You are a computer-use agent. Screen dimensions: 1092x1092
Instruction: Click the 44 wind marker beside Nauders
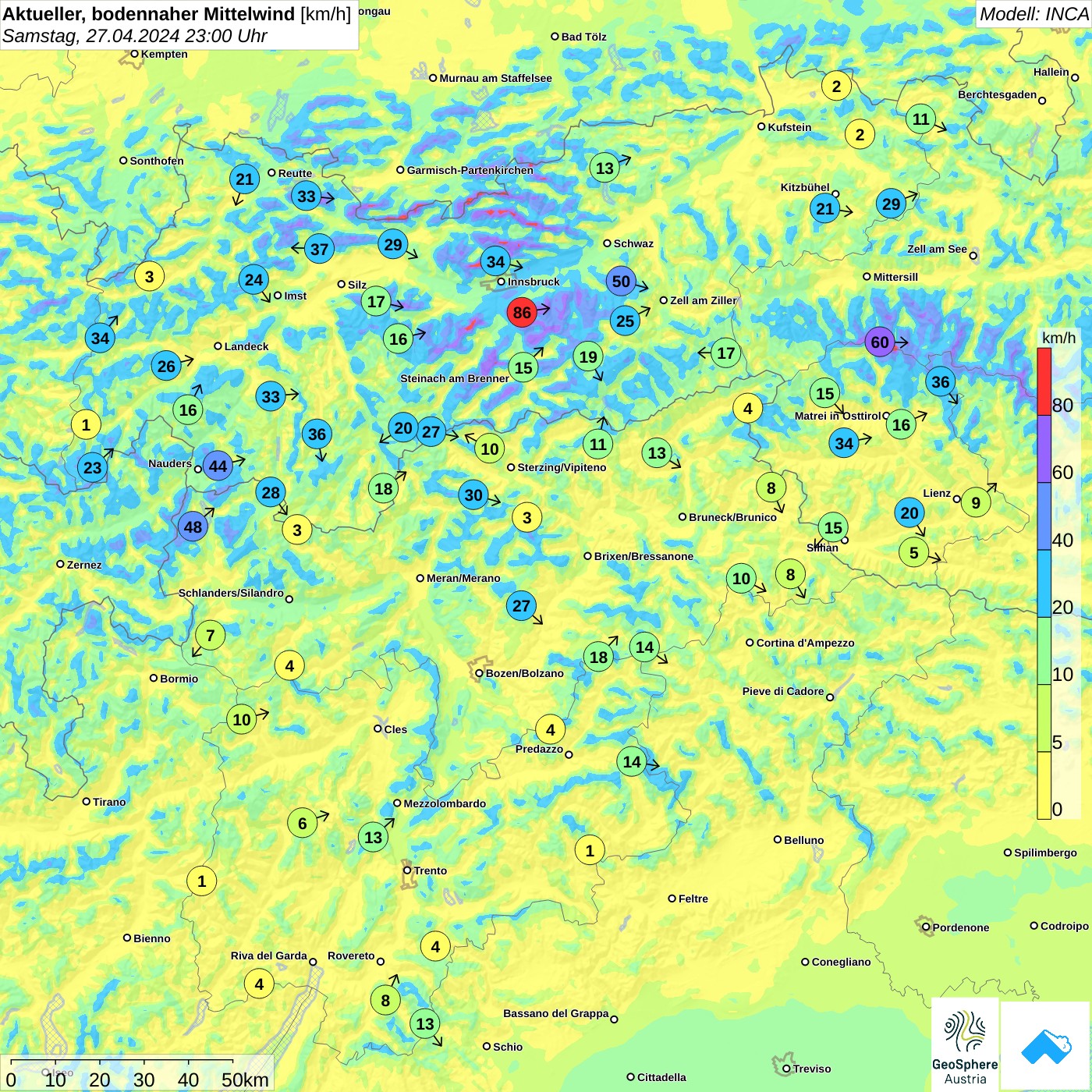click(218, 466)
